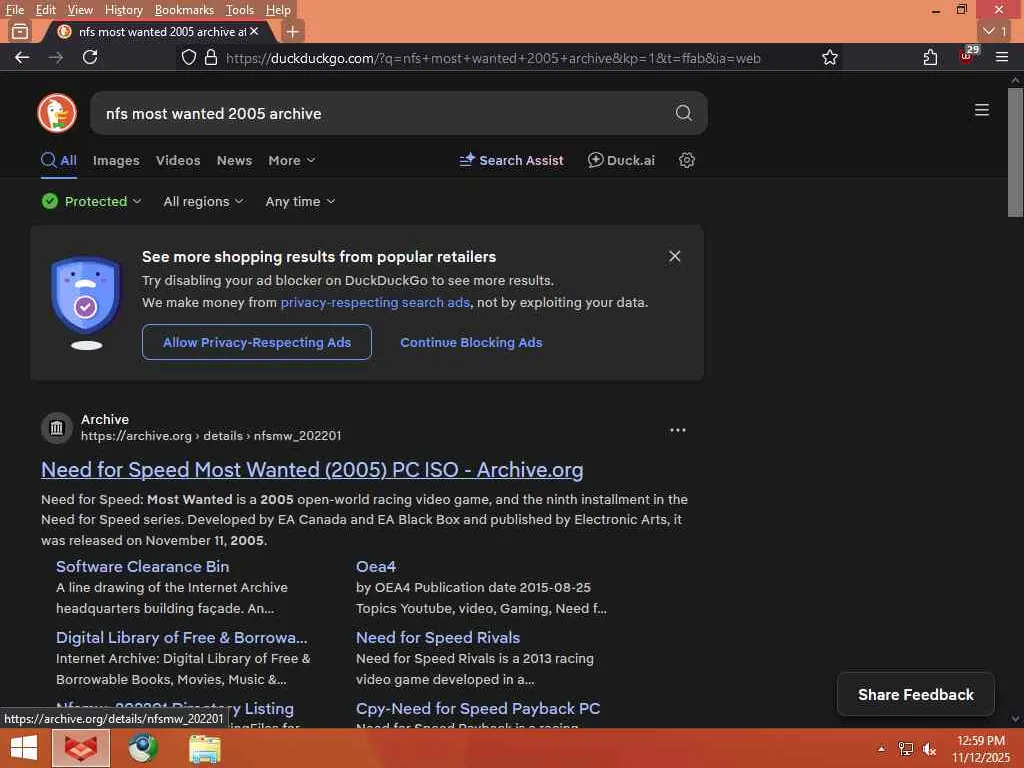Close the nfs most wanted tab

point(254,31)
